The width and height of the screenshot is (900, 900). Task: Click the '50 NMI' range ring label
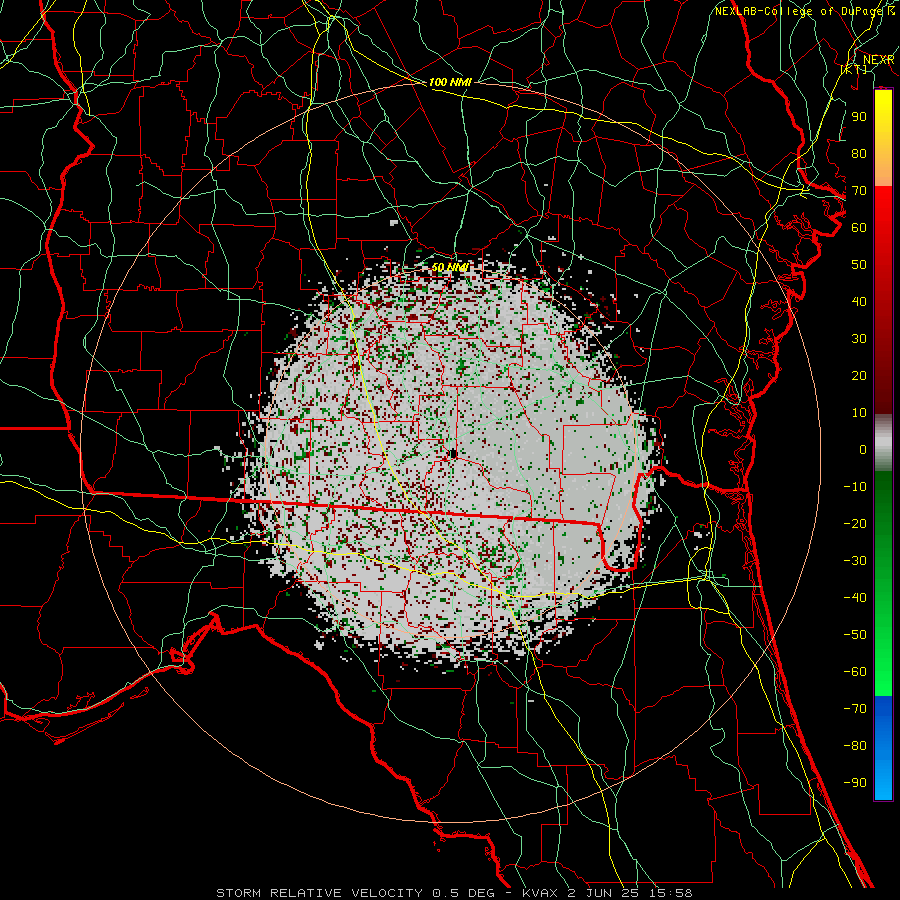coord(450,267)
